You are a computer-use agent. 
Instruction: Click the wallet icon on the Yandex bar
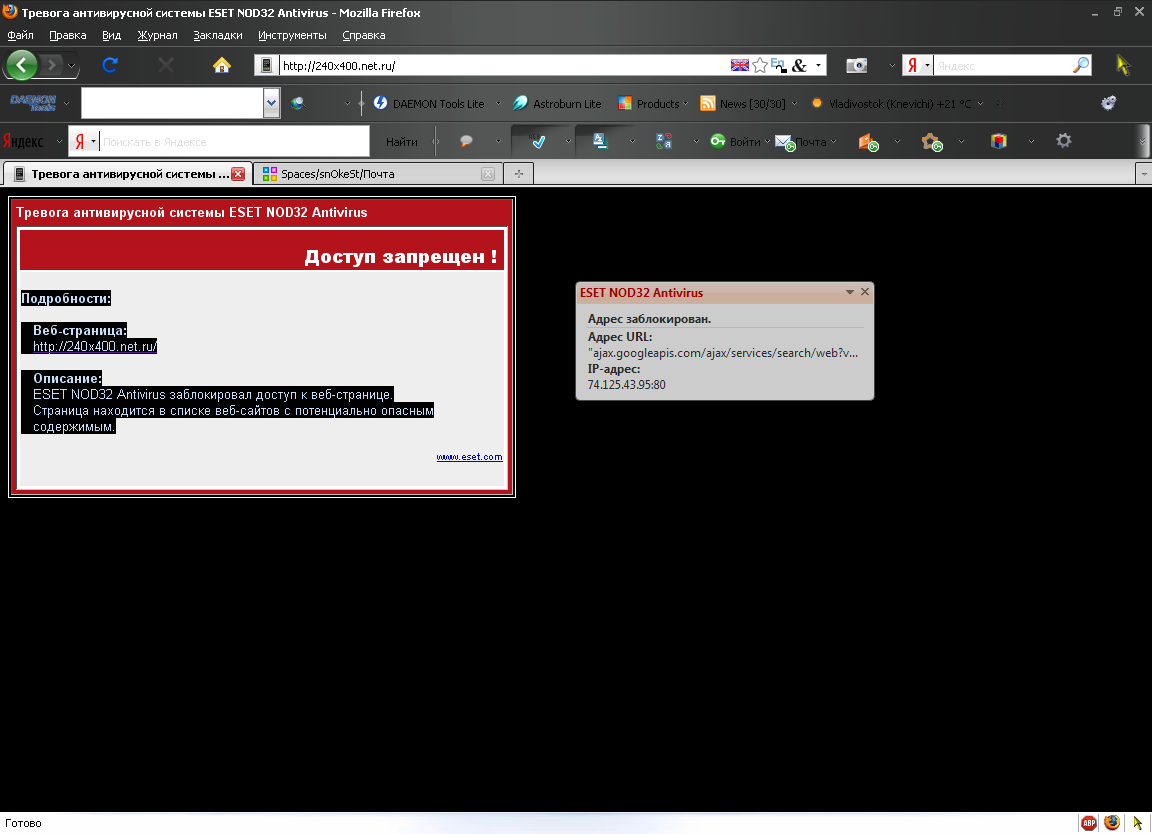click(868, 142)
